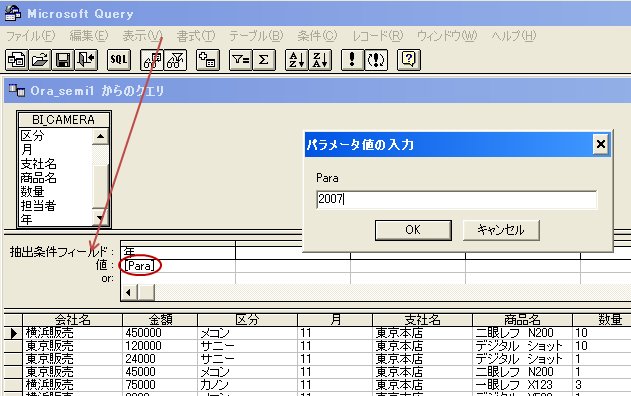
Task: Click the Open Query folder icon
Action: (x=40, y=60)
